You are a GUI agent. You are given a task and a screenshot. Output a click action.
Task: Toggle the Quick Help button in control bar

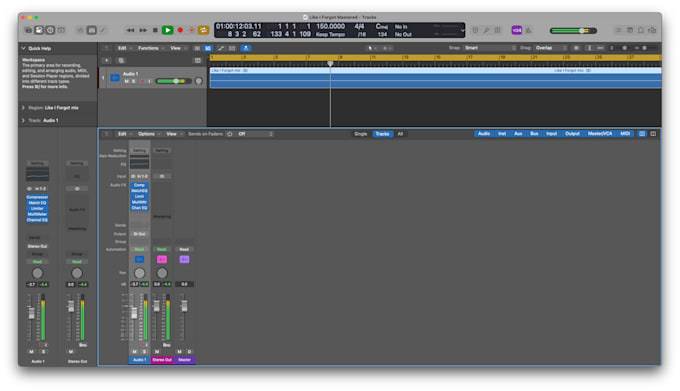tap(50, 30)
